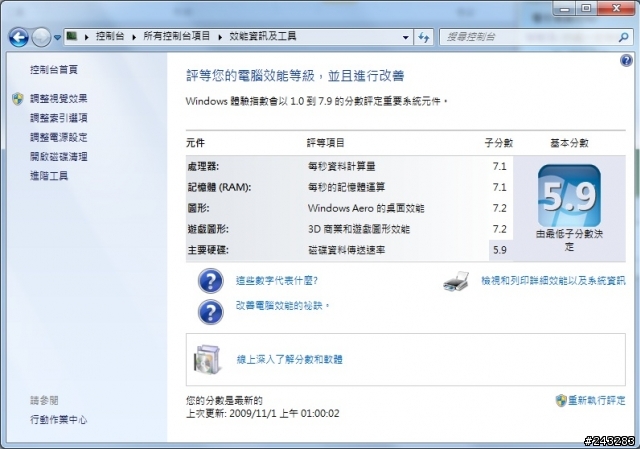Open 開啟磁碟清理 link

pyautogui.click(x=59, y=156)
